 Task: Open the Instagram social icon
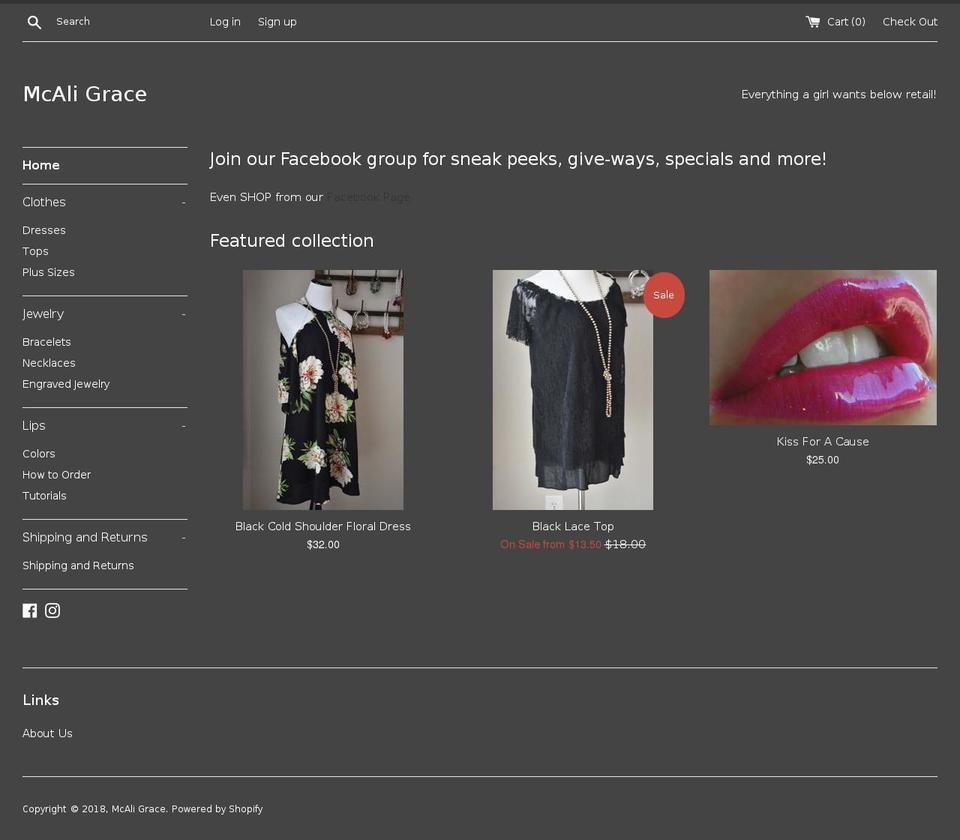coord(53,610)
